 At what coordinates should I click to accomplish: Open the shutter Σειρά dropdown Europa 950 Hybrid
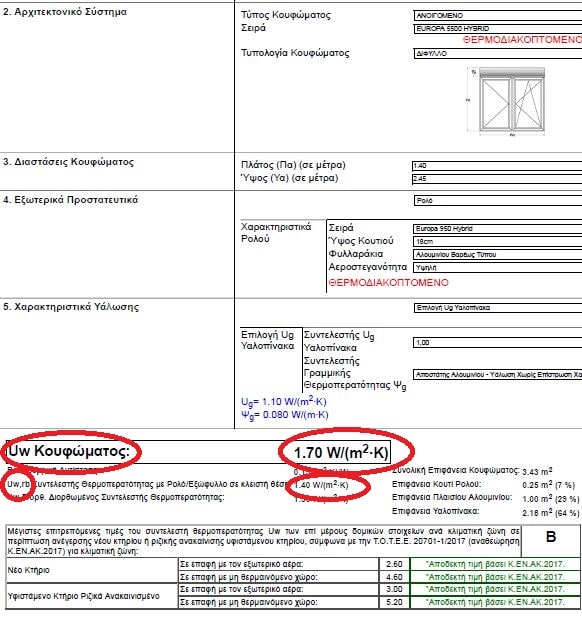(497, 229)
